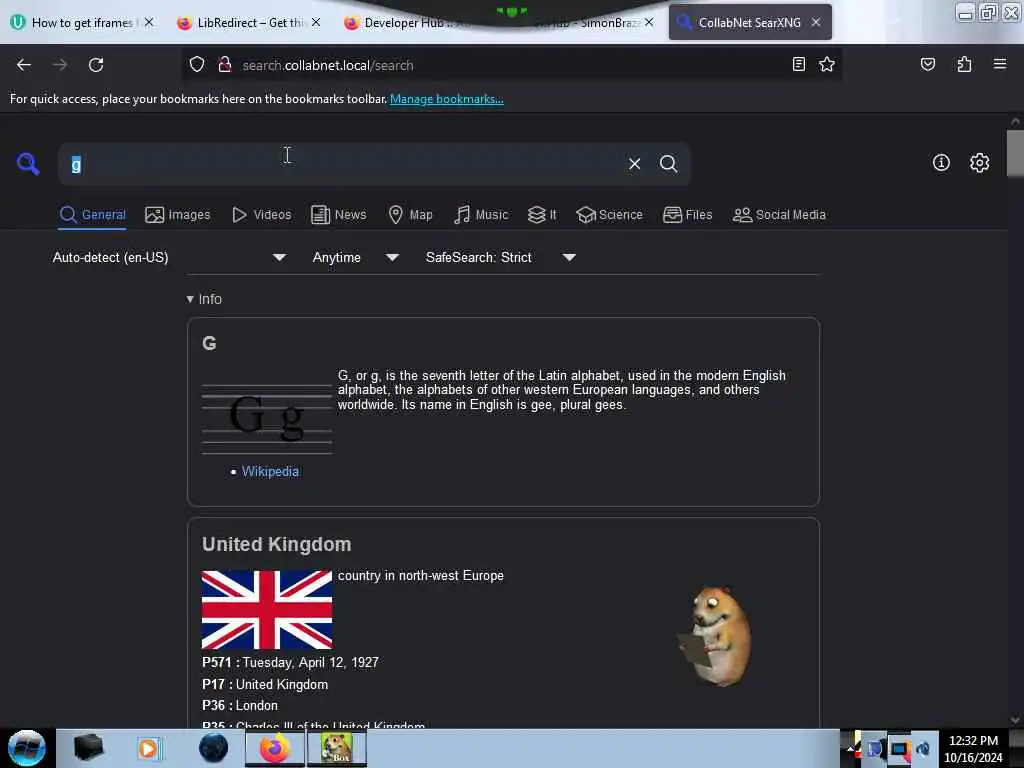The height and width of the screenshot is (768, 1024).
Task: Switch to Science category
Action: 609,215
